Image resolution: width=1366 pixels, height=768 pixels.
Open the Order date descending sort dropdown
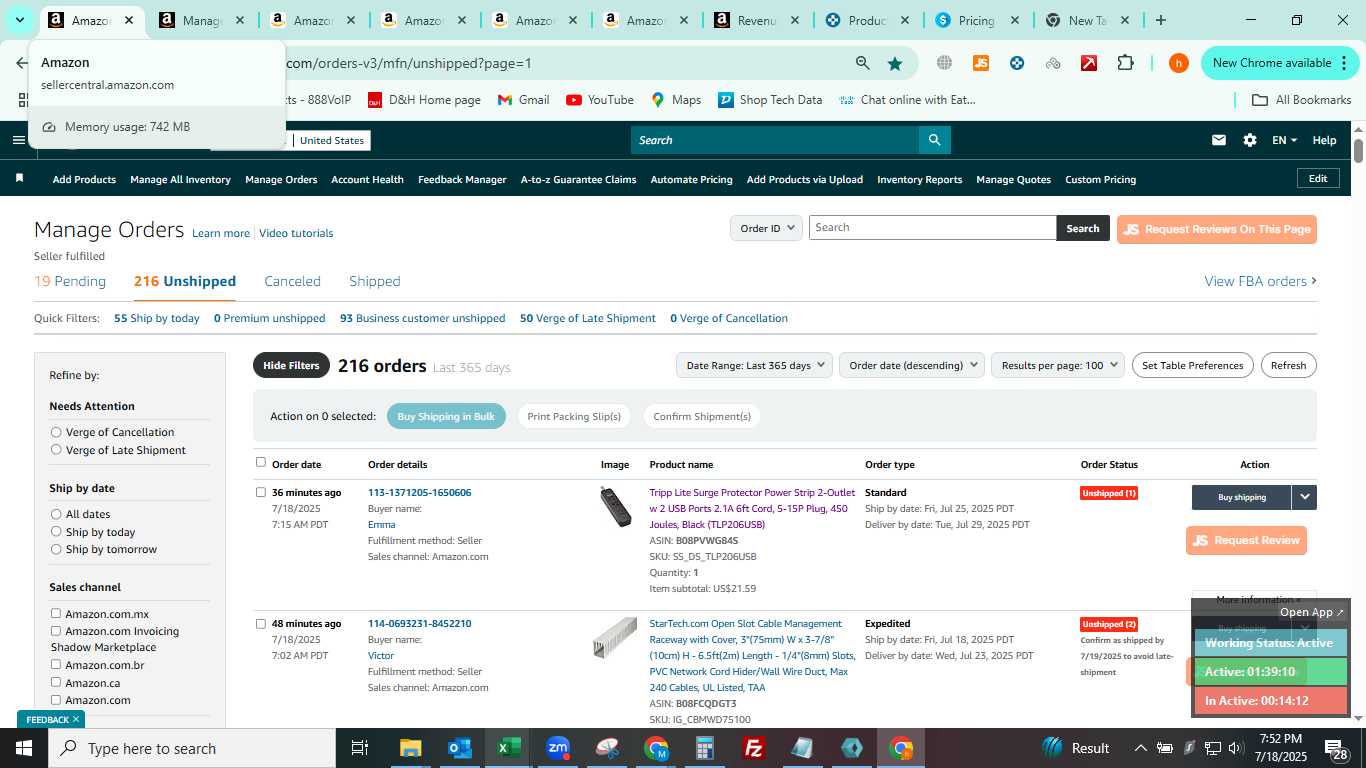click(x=912, y=365)
